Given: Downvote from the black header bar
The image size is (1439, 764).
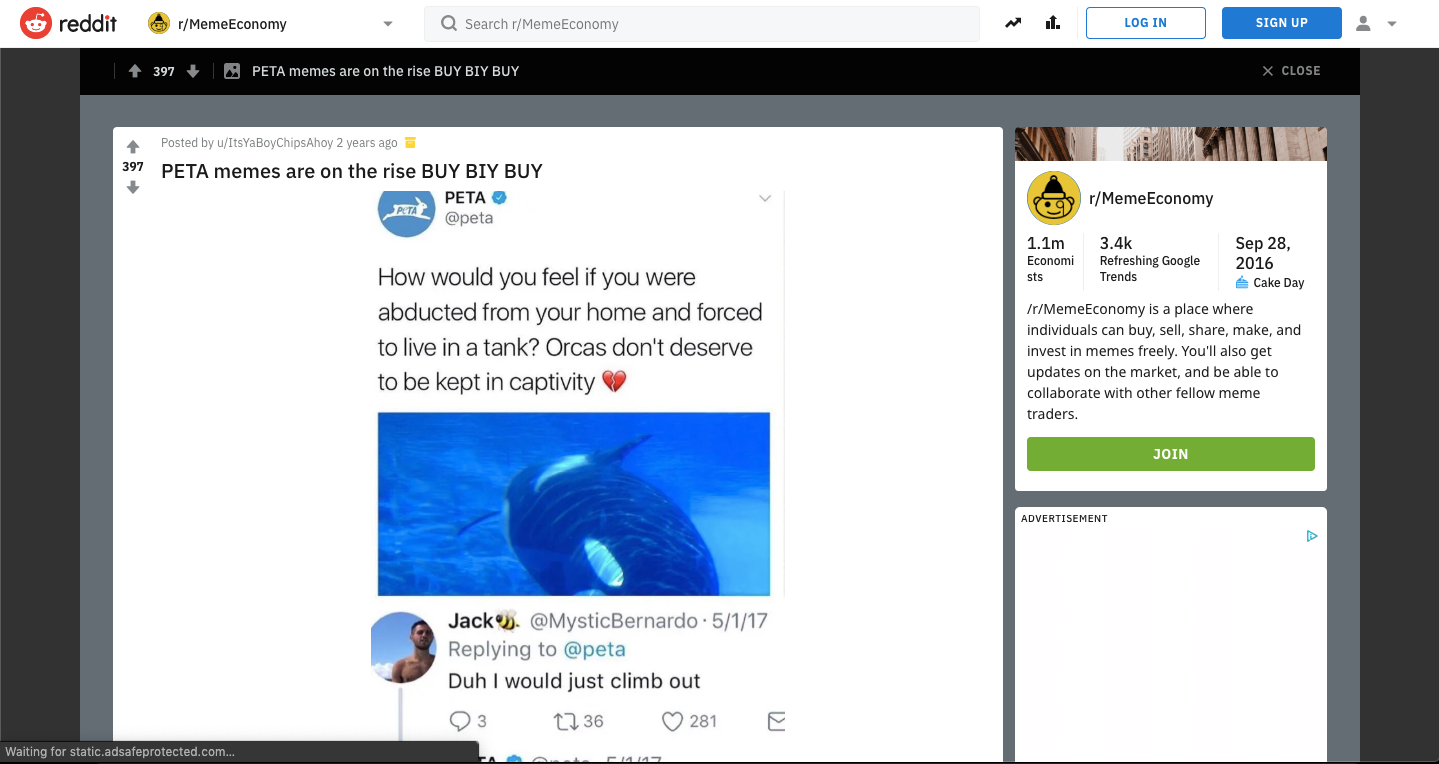Looking at the screenshot, I should (194, 71).
